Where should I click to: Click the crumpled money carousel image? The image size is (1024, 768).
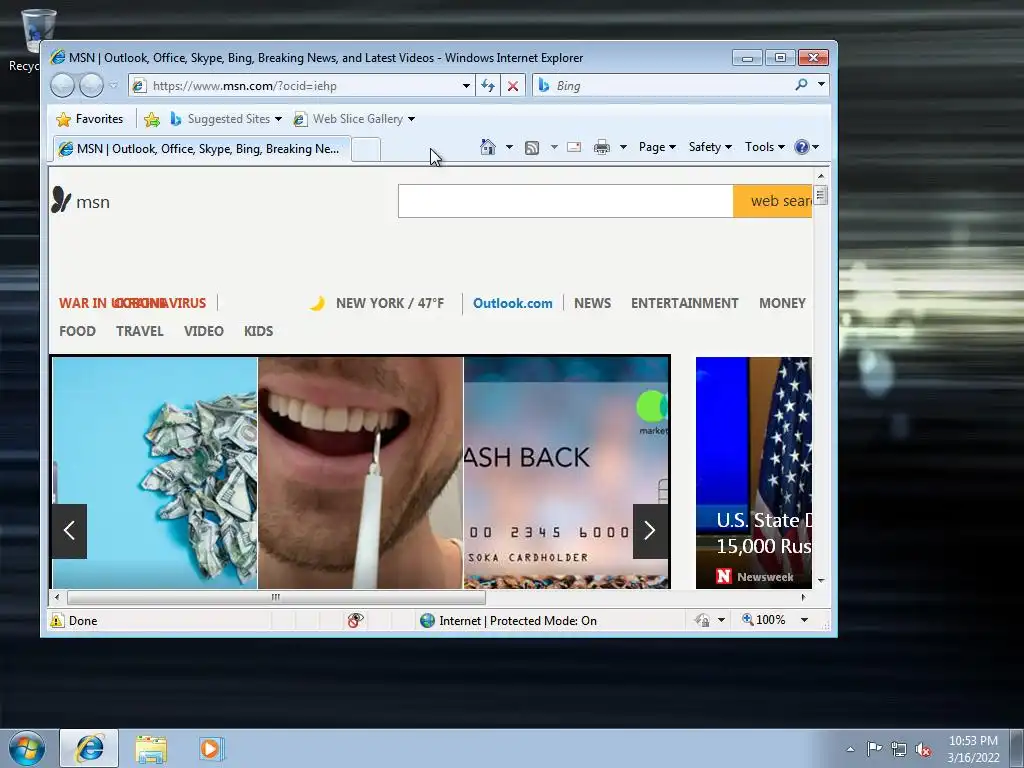pos(155,473)
